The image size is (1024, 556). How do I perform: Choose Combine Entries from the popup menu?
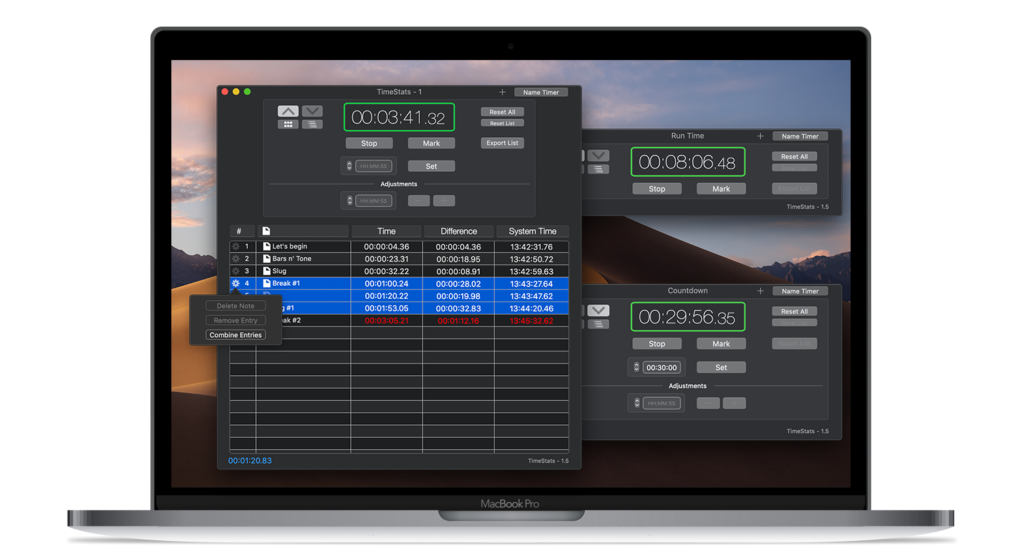point(236,335)
